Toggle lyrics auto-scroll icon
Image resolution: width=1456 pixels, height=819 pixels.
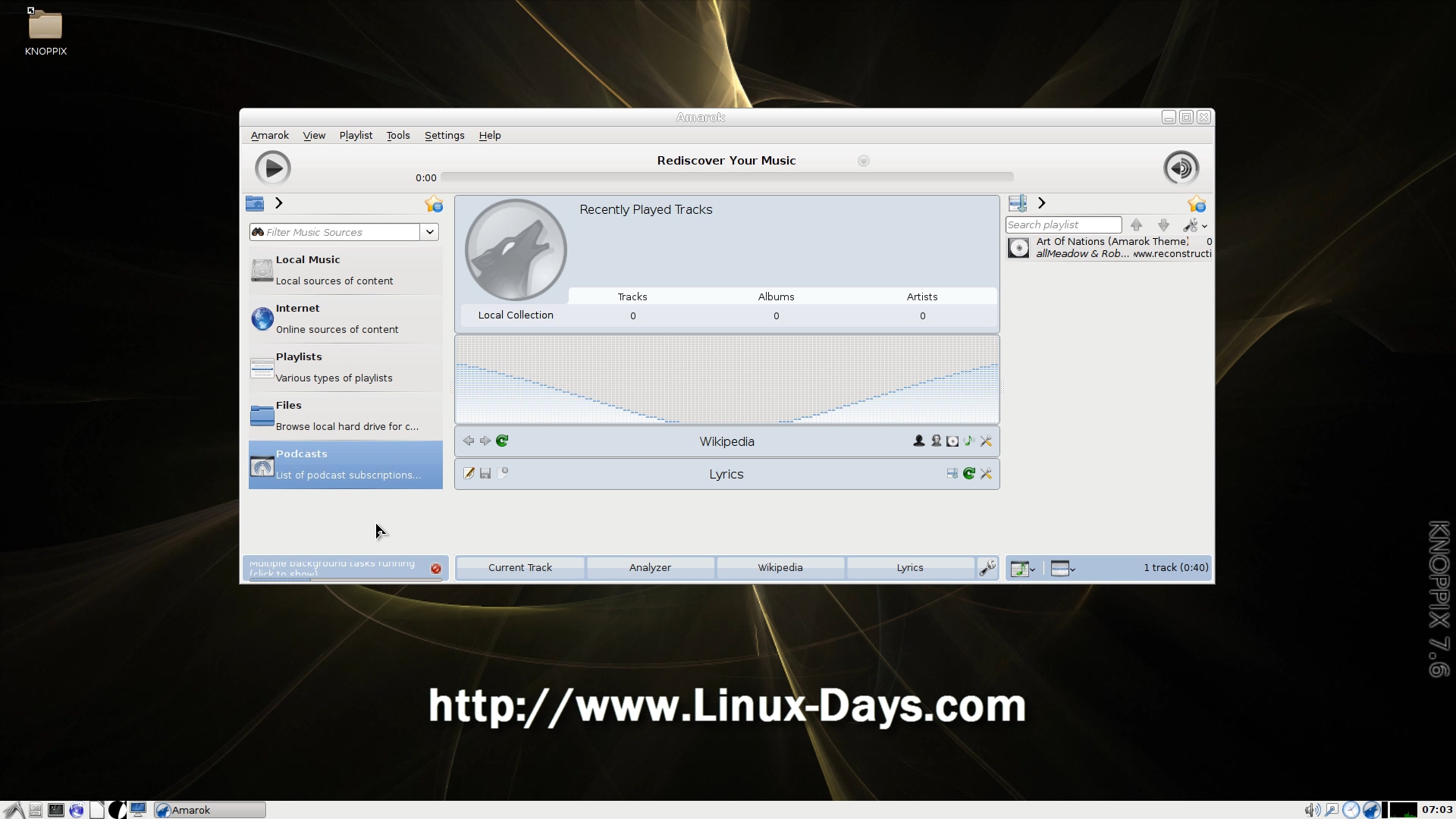click(x=952, y=473)
